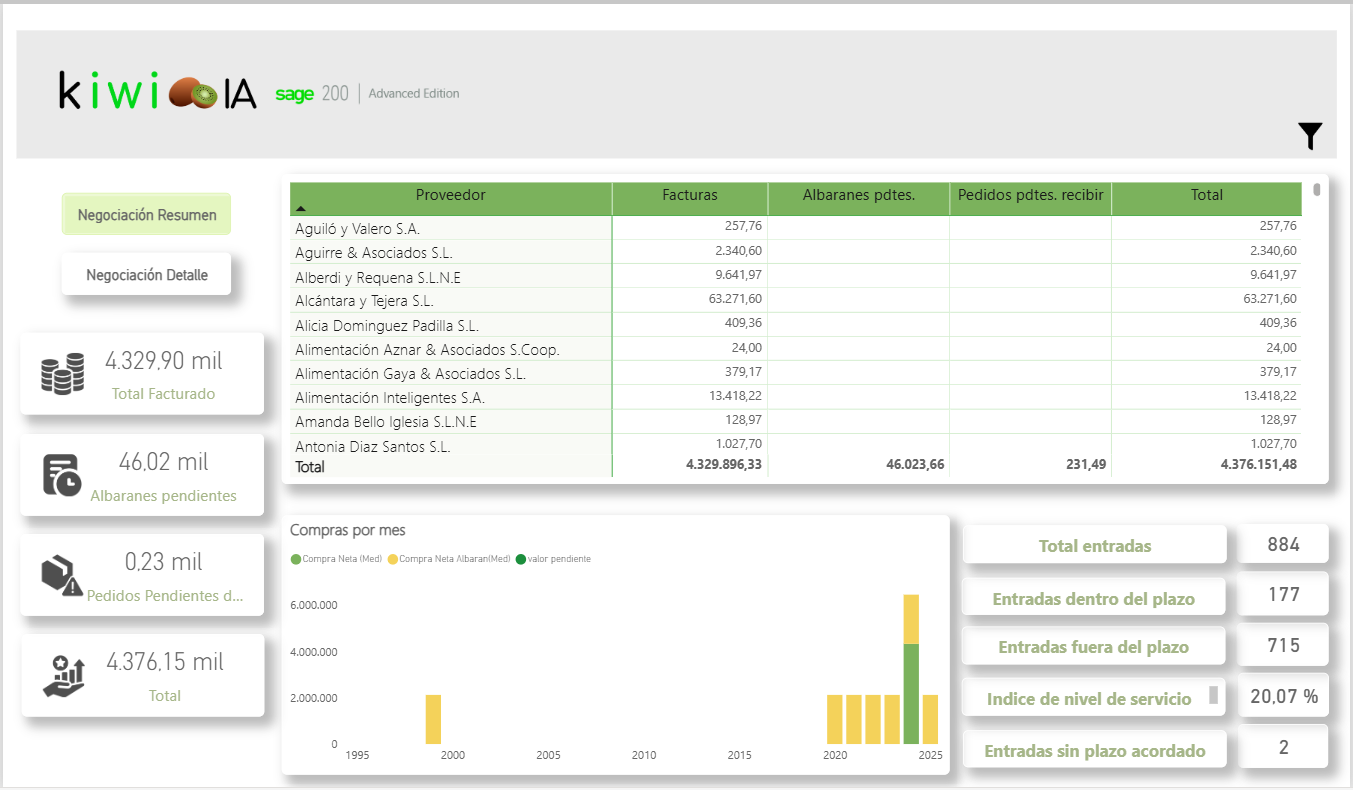Click sort arrow under Proveedor header
The height and width of the screenshot is (790, 1353).
[x=300, y=209]
